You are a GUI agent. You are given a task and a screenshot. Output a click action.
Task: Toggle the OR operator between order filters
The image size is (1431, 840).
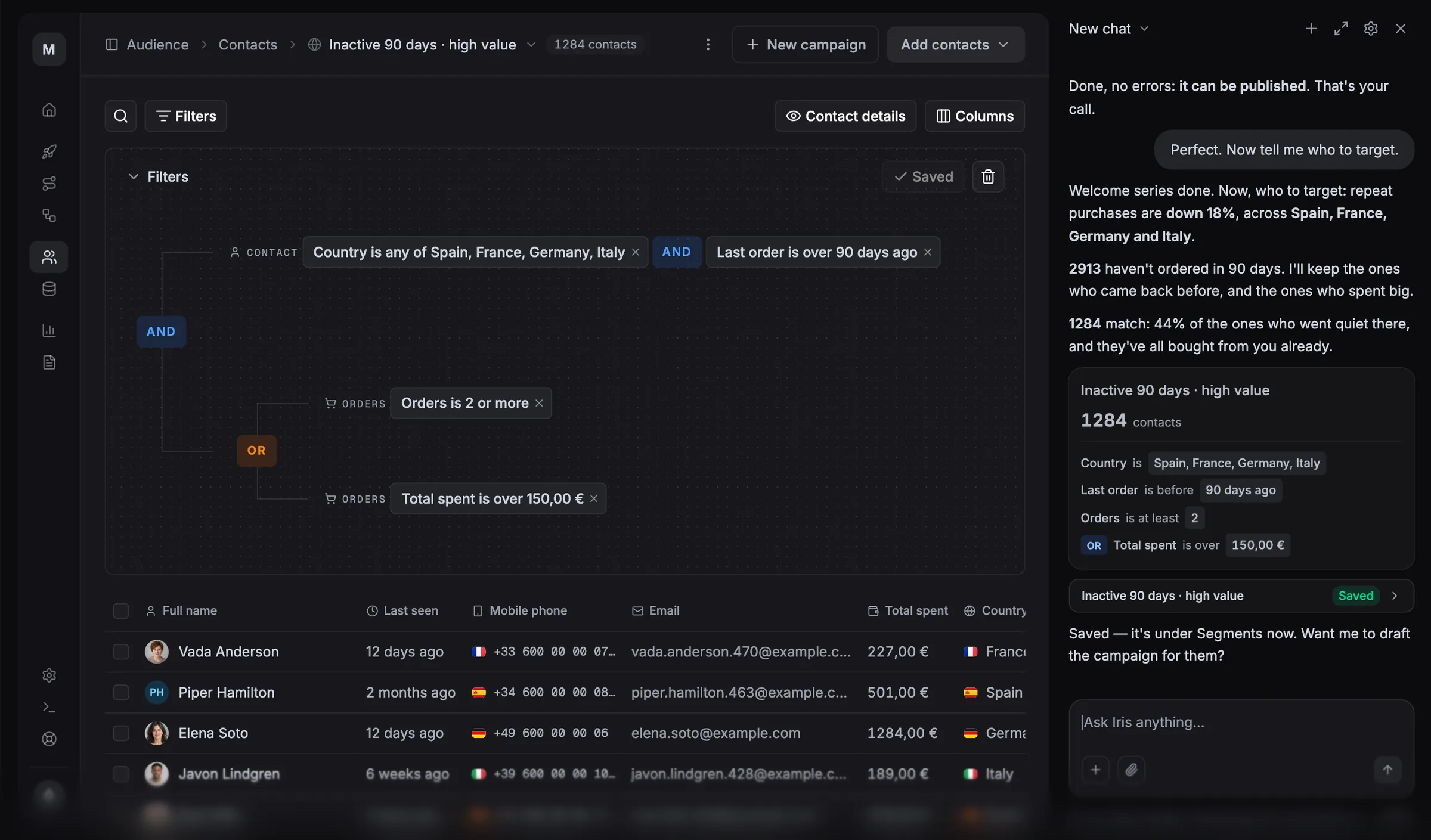tap(256, 450)
